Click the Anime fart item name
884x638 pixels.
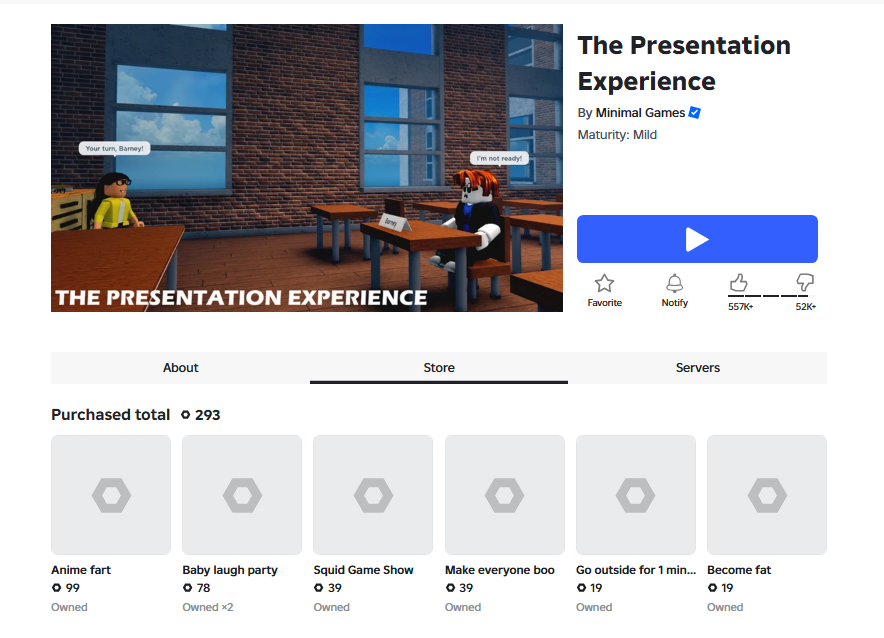(81, 570)
